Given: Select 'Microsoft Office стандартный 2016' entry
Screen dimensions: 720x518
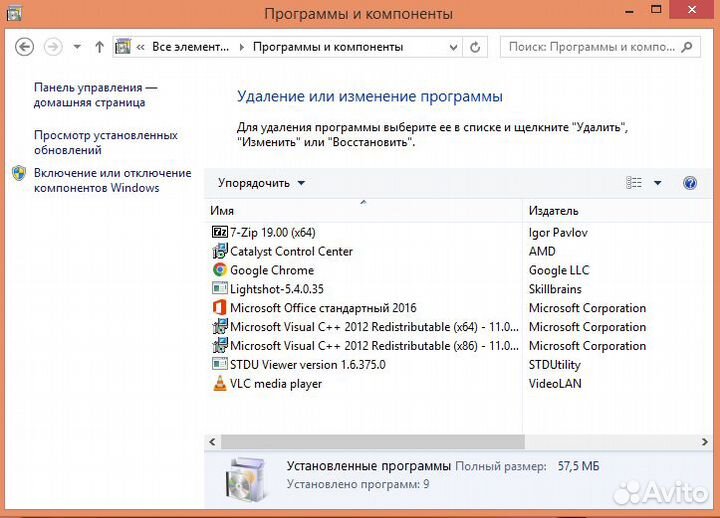Looking at the screenshot, I should (x=323, y=308).
